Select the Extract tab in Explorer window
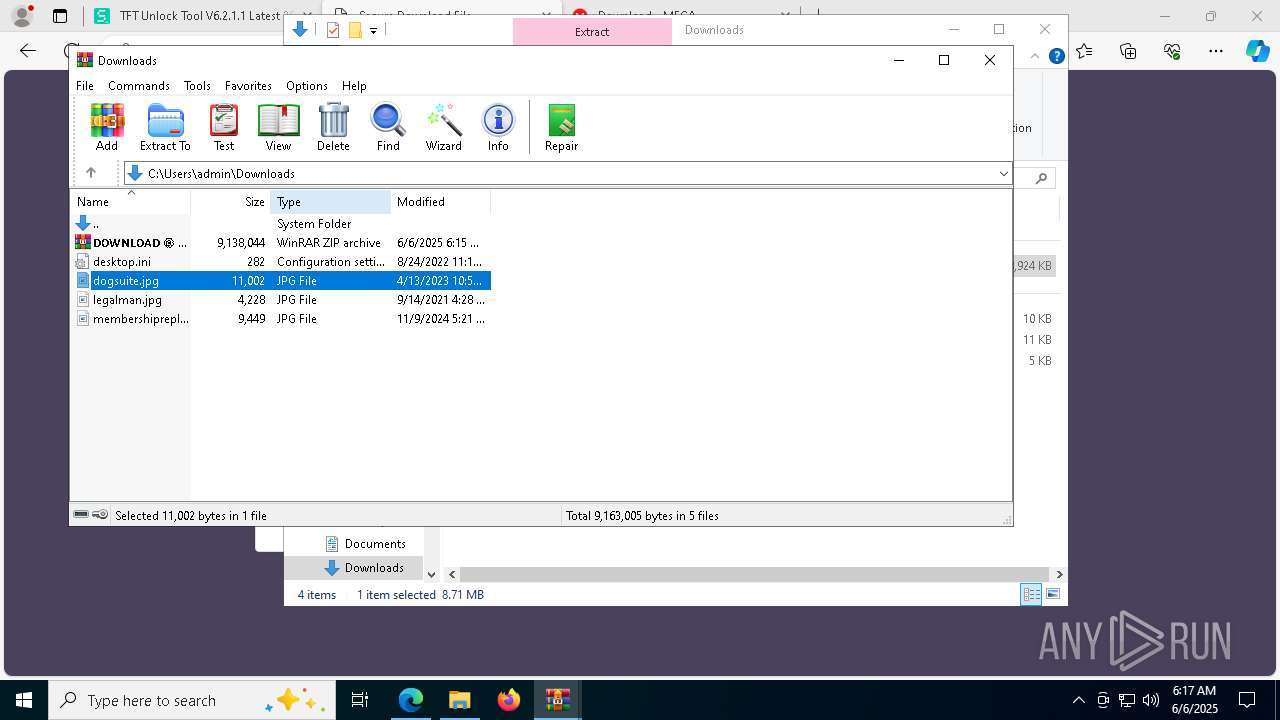 click(x=592, y=31)
